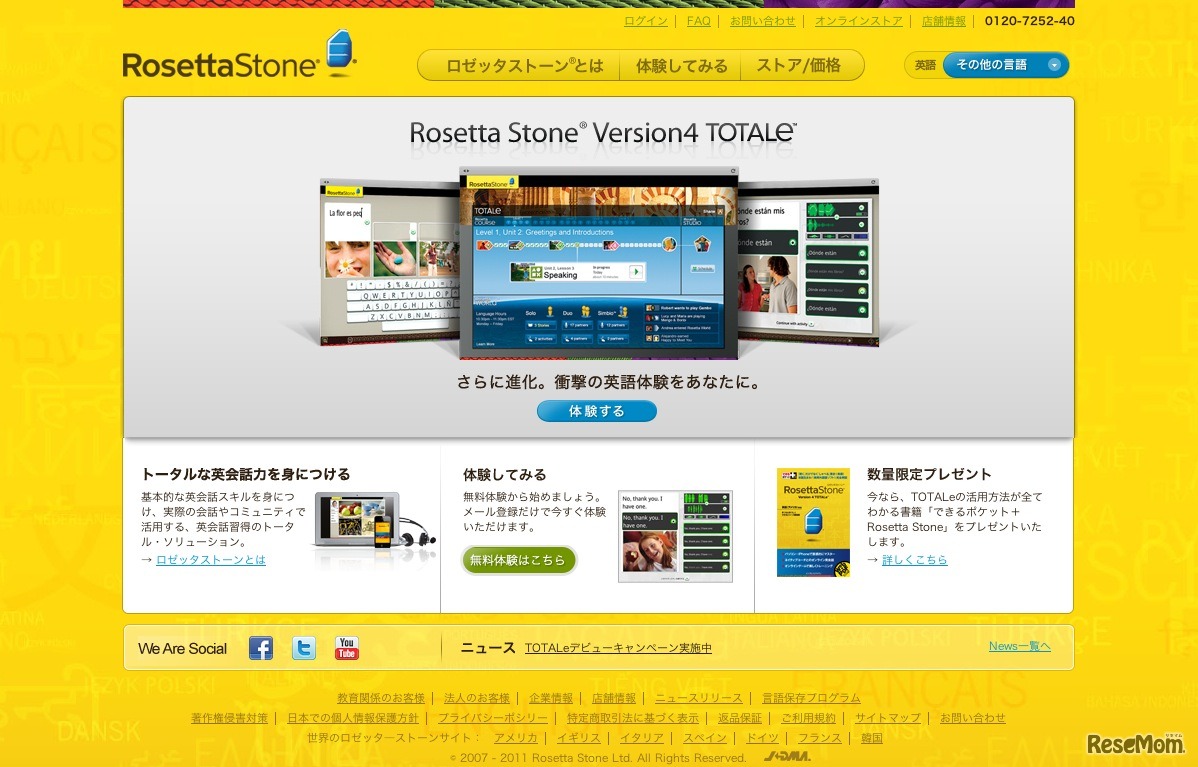The height and width of the screenshot is (767, 1198).
Task: Click the 英語 language badge
Action: (x=923, y=64)
